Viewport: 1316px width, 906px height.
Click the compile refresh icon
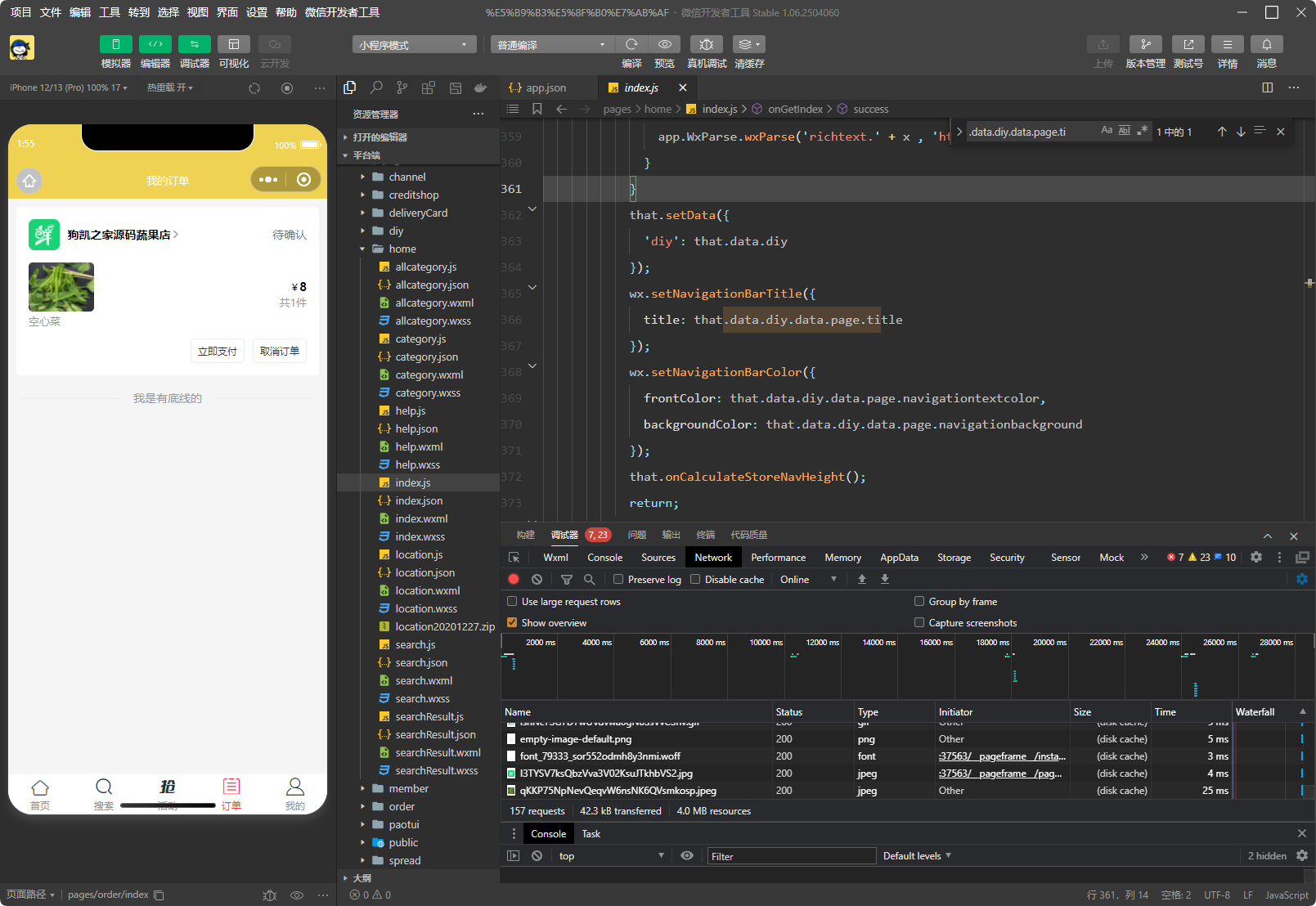tap(631, 44)
